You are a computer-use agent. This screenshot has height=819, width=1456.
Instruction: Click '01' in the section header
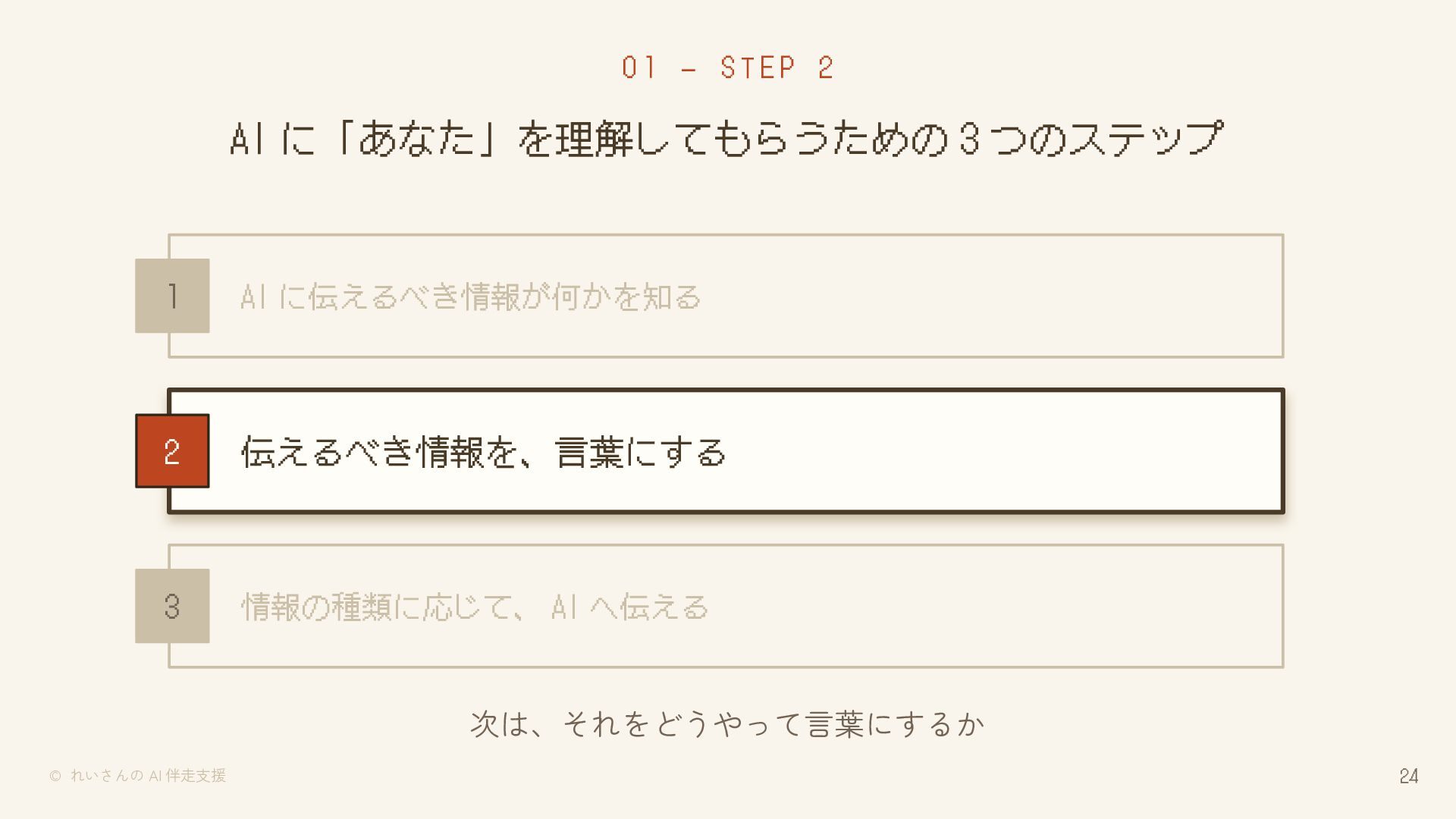click(x=639, y=67)
